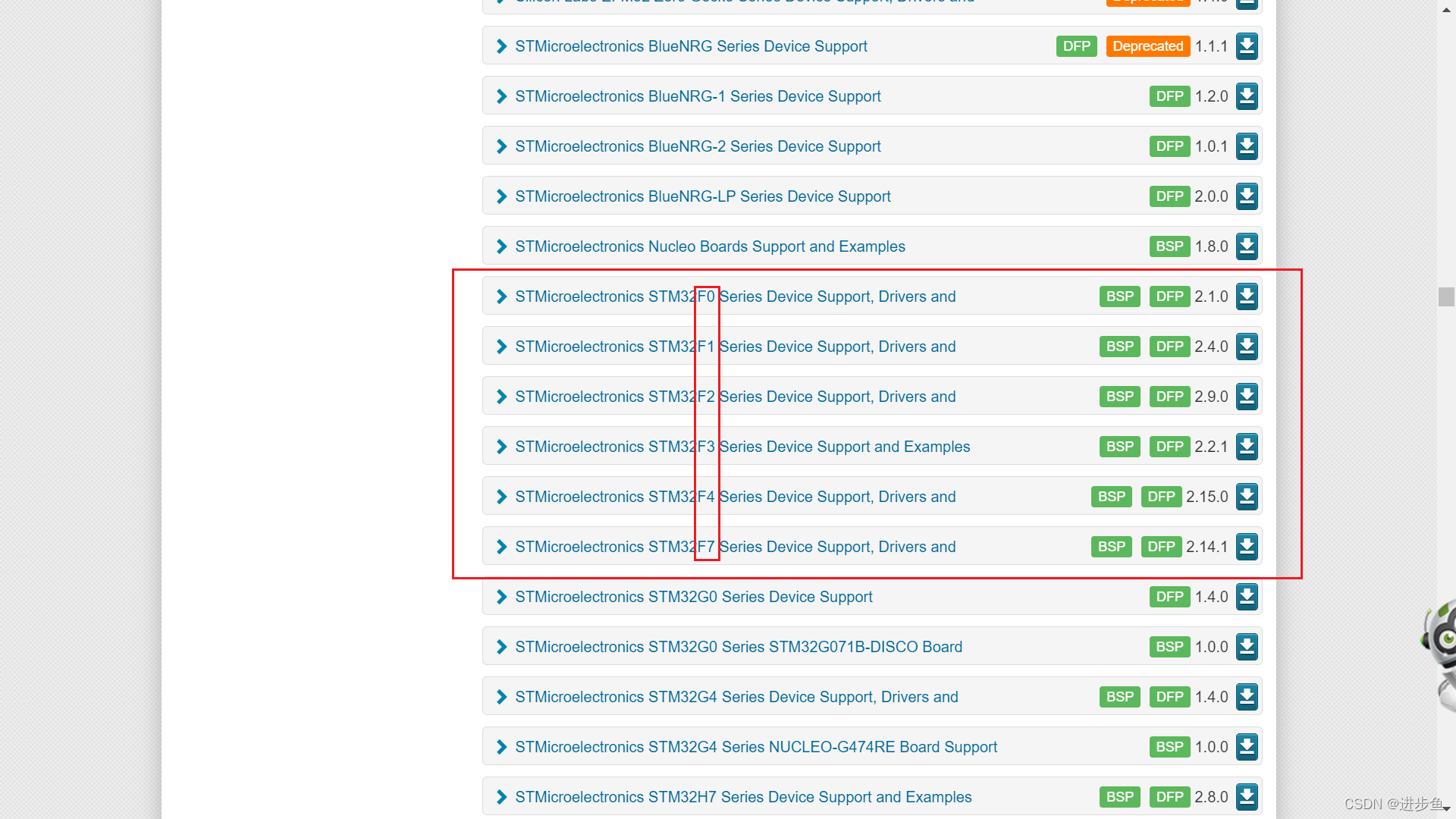This screenshot has height=819, width=1456.
Task: Expand the STM32H7 Series row chevron
Action: pyautogui.click(x=501, y=797)
